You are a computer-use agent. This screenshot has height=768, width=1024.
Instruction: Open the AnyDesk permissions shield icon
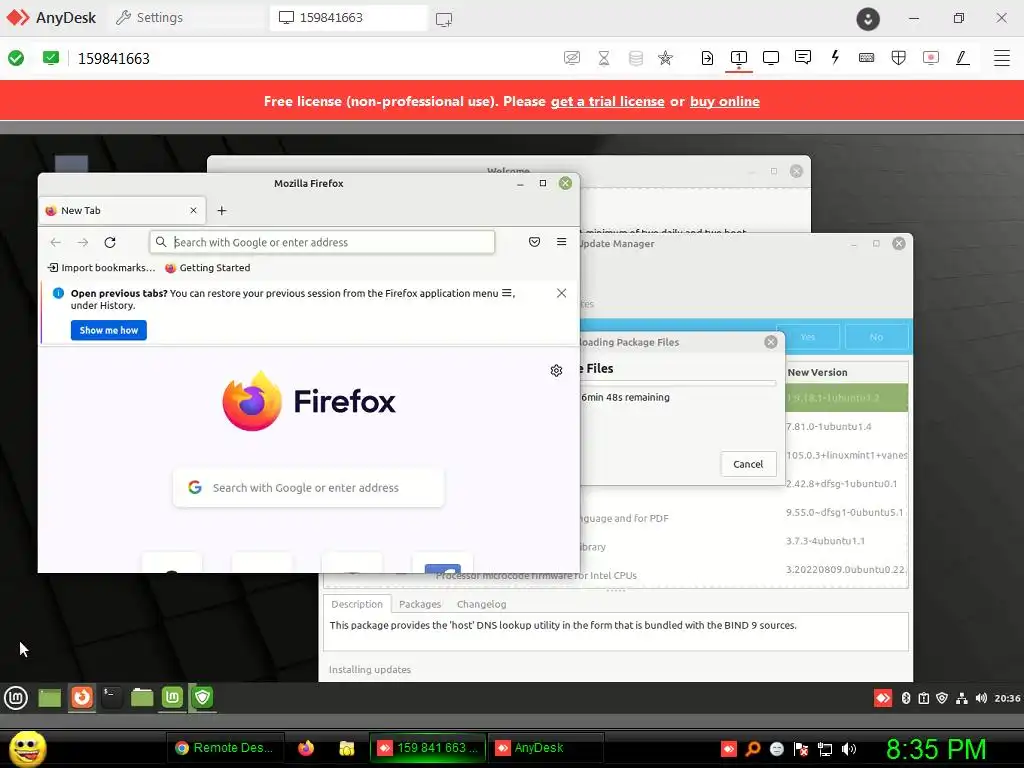click(x=899, y=58)
